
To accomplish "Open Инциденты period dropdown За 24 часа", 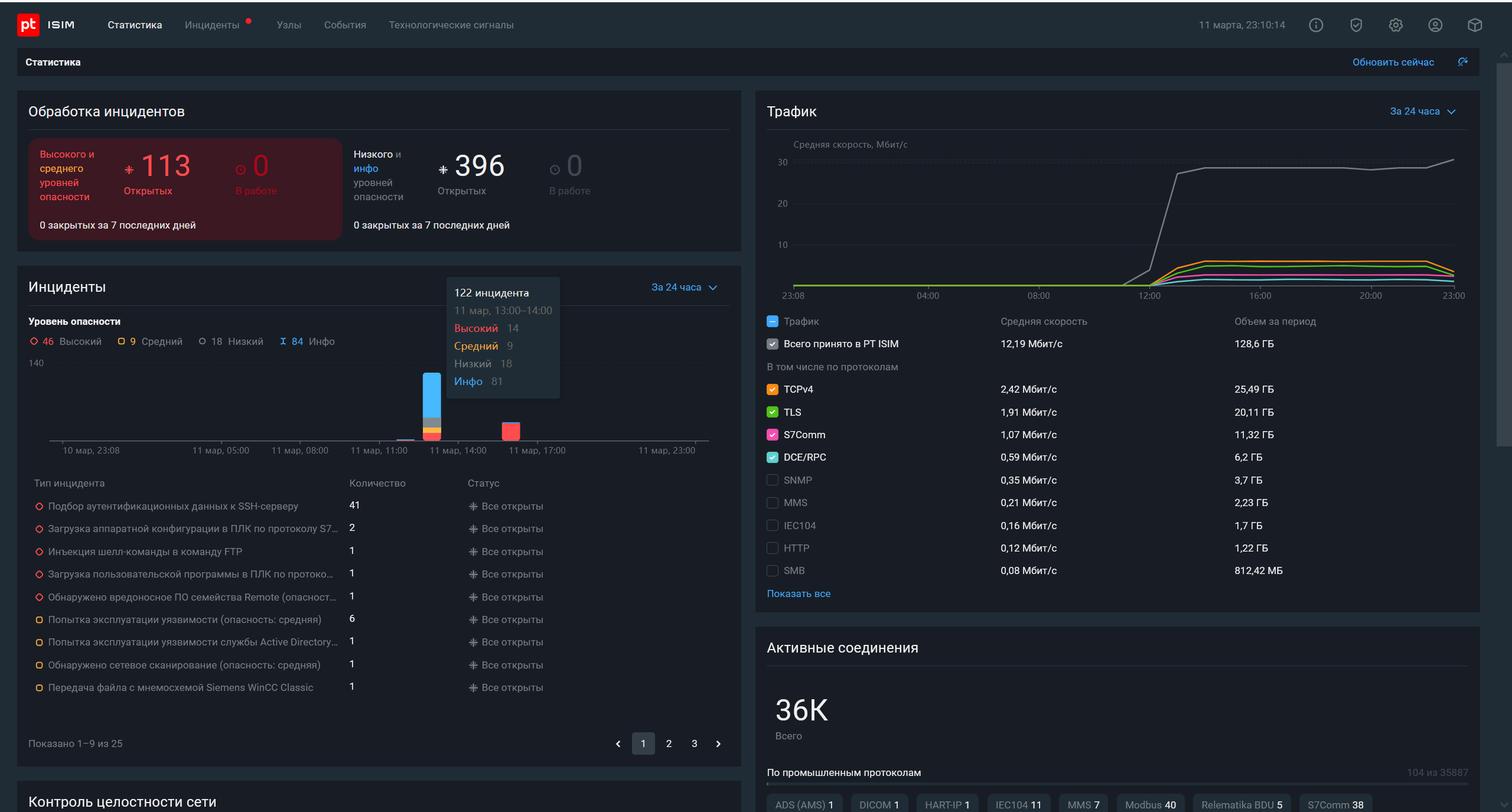I will (684, 287).
